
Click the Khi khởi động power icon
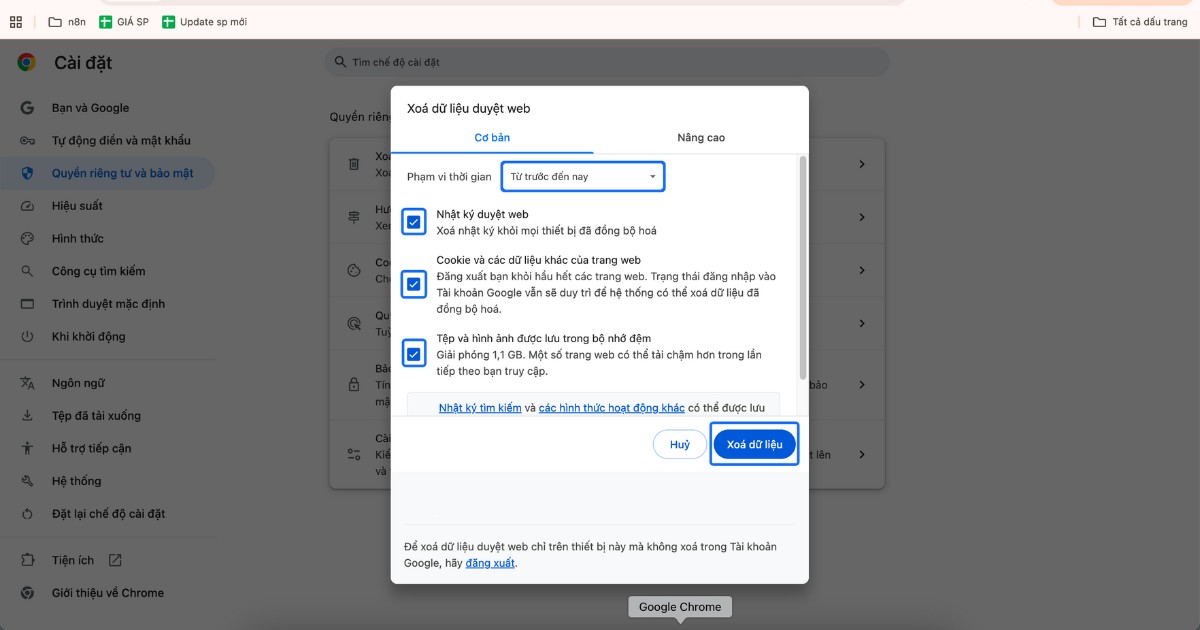tap(28, 337)
